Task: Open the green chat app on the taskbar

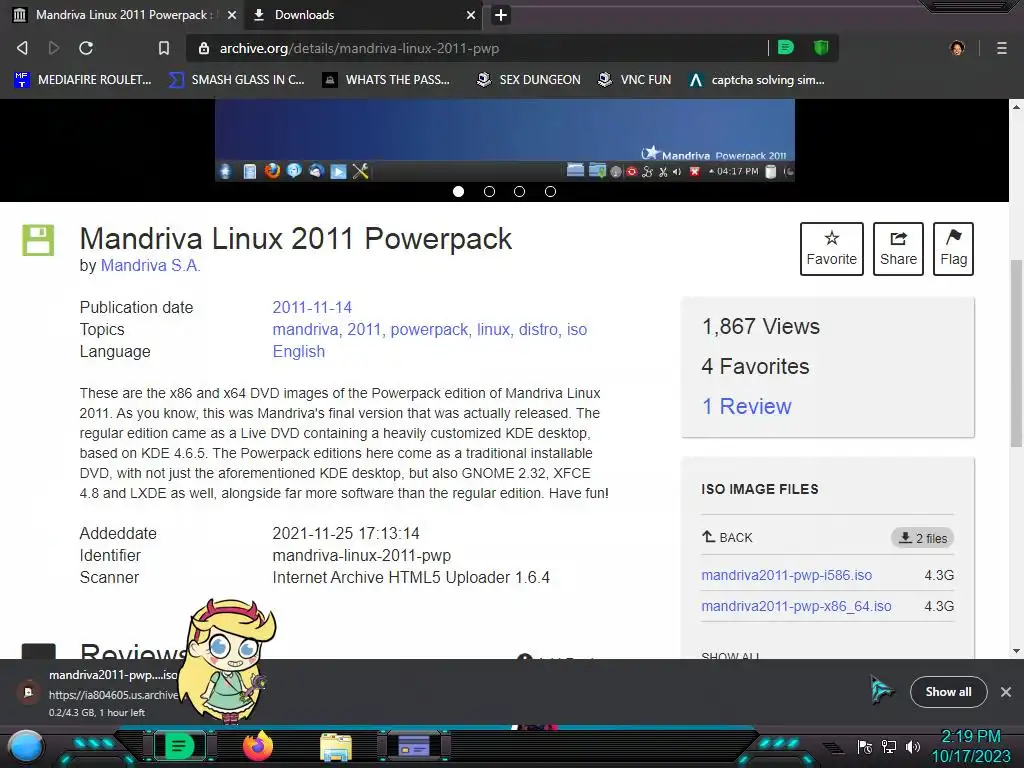Action: coord(178,746)
